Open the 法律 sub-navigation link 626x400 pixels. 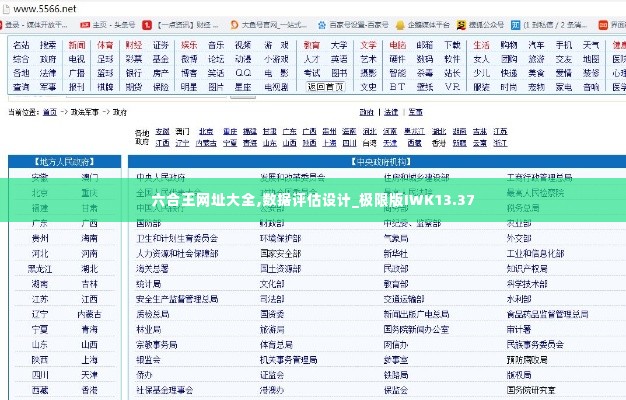[x=391, y=112]
